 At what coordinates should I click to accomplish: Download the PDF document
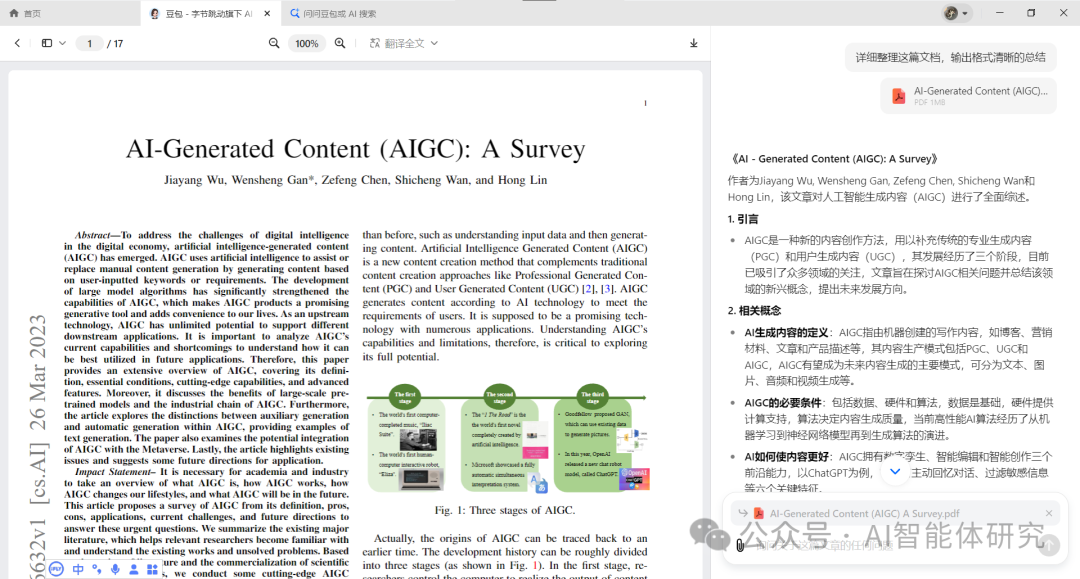pyautogui.click(x=694, y=43)
